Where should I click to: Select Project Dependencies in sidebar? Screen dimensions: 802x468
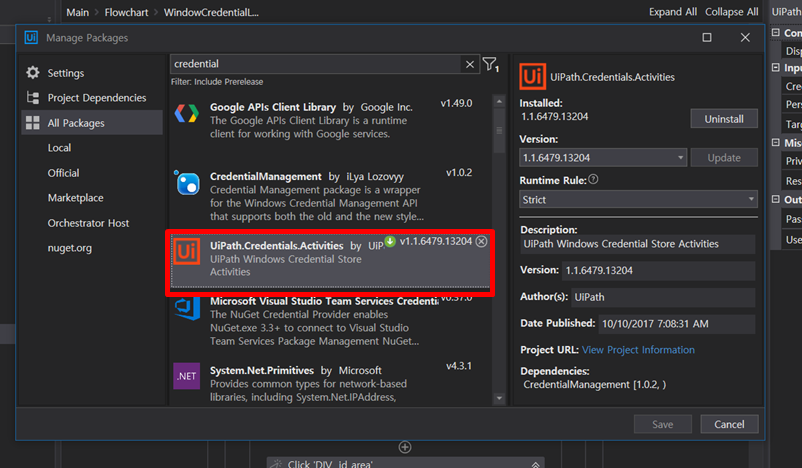[97, 98]
